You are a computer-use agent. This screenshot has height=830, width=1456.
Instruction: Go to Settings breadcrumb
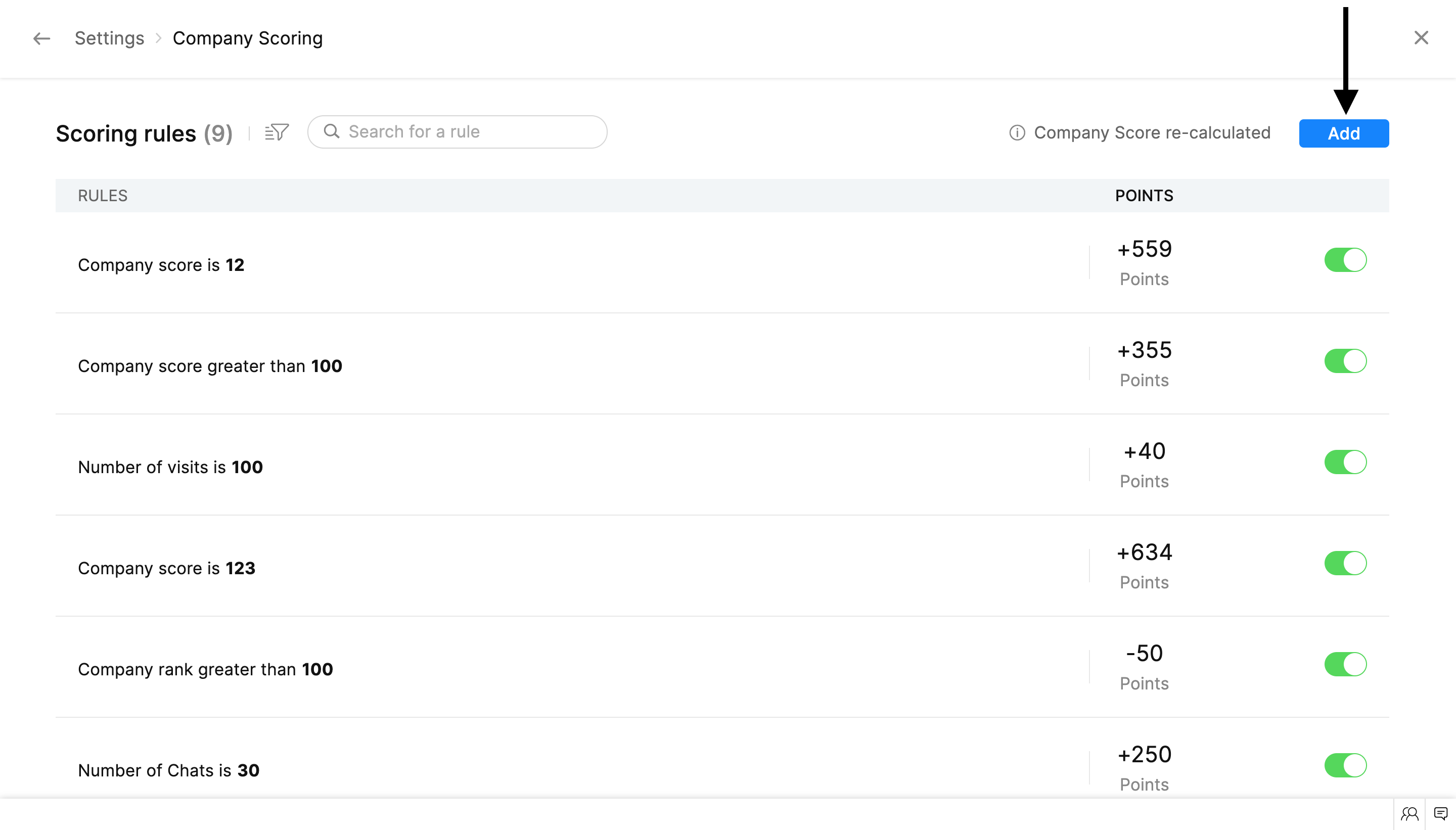pyautogui.click(x=109, y=38)
